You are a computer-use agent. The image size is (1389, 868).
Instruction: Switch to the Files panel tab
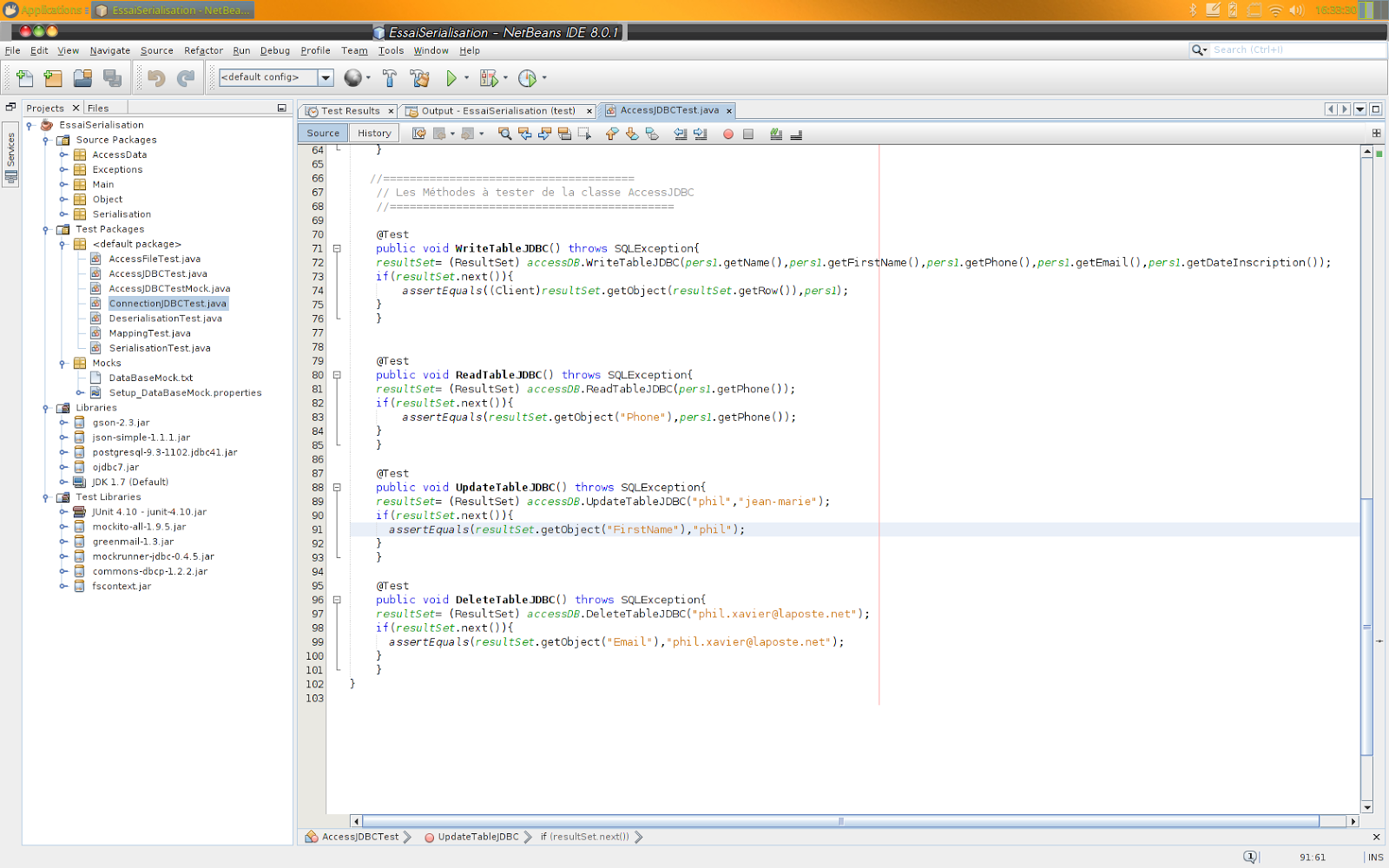(98, 108)
